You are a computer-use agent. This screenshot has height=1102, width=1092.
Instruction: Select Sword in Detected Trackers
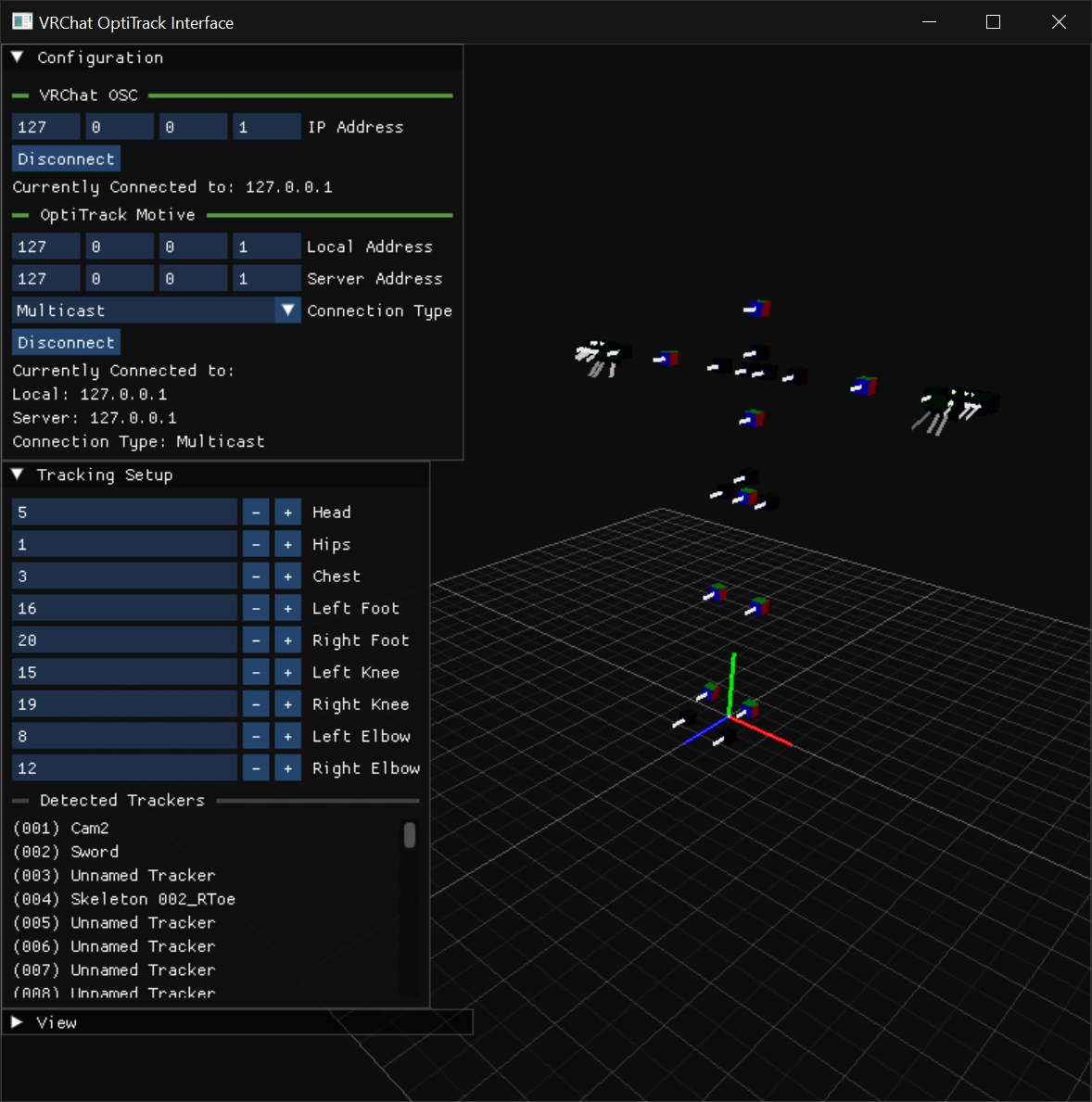coord(93,851)
